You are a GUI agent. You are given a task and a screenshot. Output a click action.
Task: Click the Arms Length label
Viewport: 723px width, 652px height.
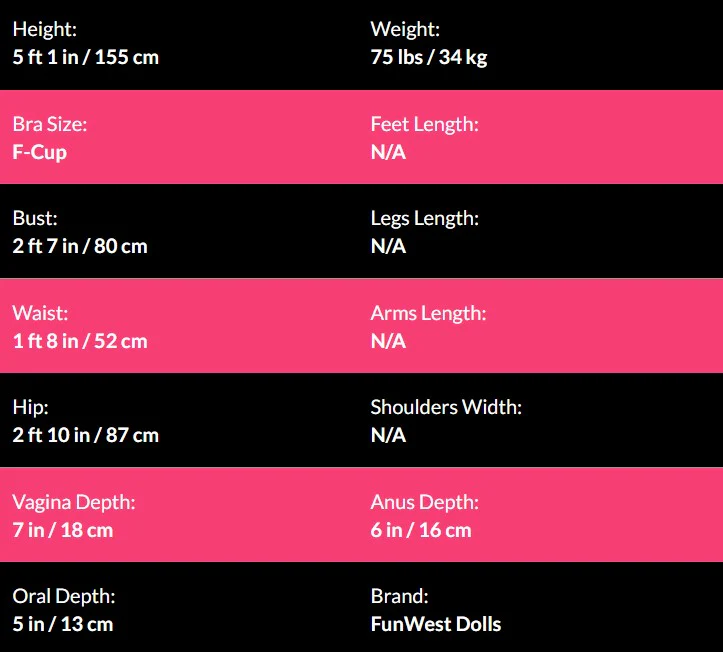pyautogui.click(x=428, y=313)
